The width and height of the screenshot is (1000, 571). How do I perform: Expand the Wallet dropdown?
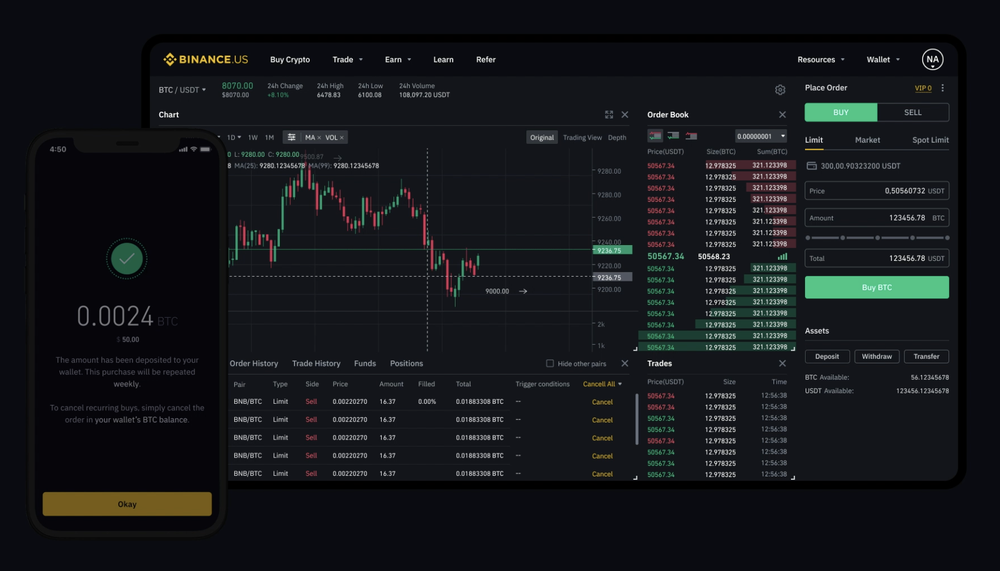click(883, 59)
